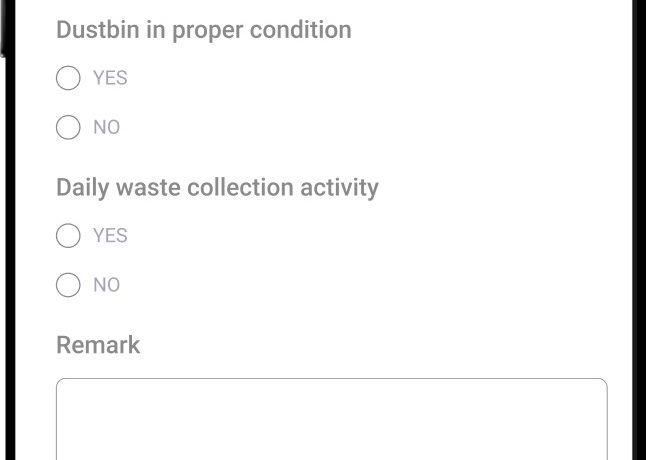
Task: Click the "Remark" field label
Action: [x=98, y=345]
